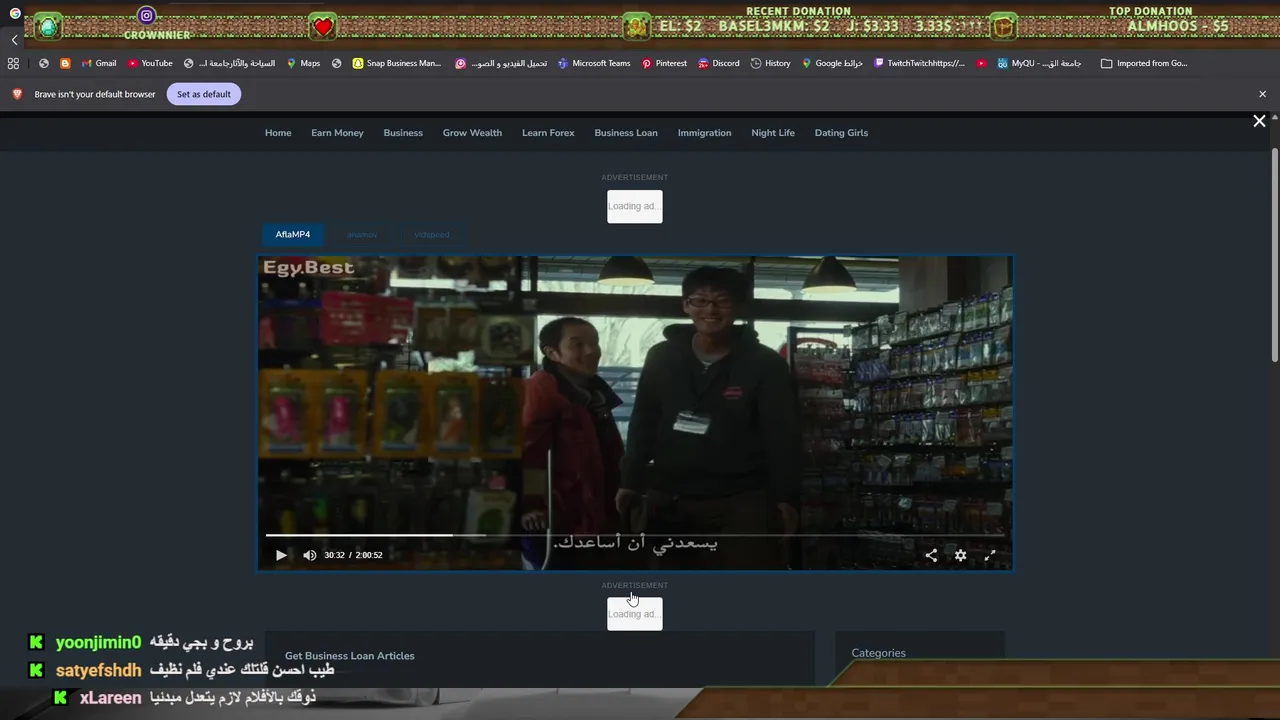The height and width of the screenshot is (720, 1280).
Task: Open the Earn Money menu item
Action: (337, 132)
